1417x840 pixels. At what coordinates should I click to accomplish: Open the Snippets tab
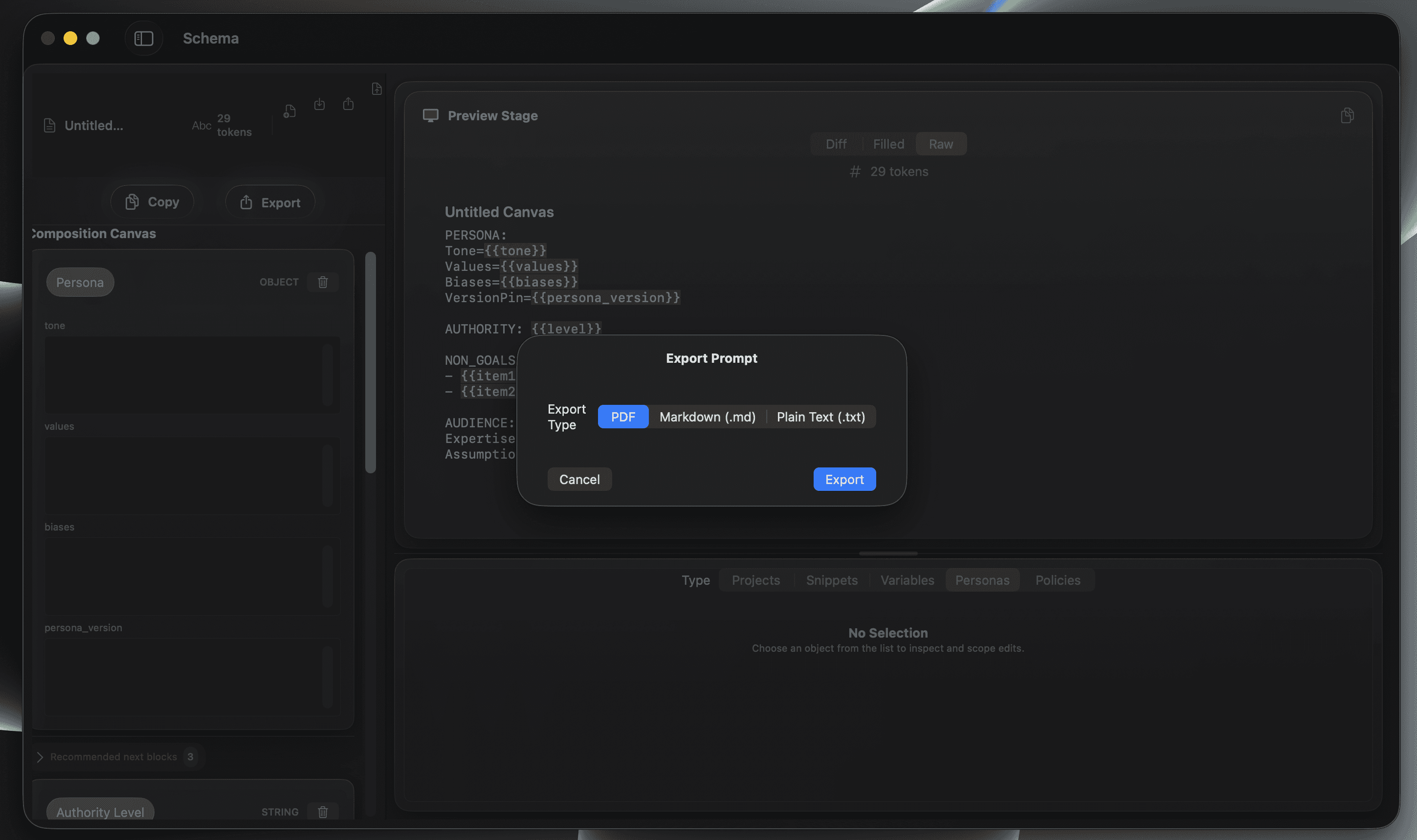[831, 580]
